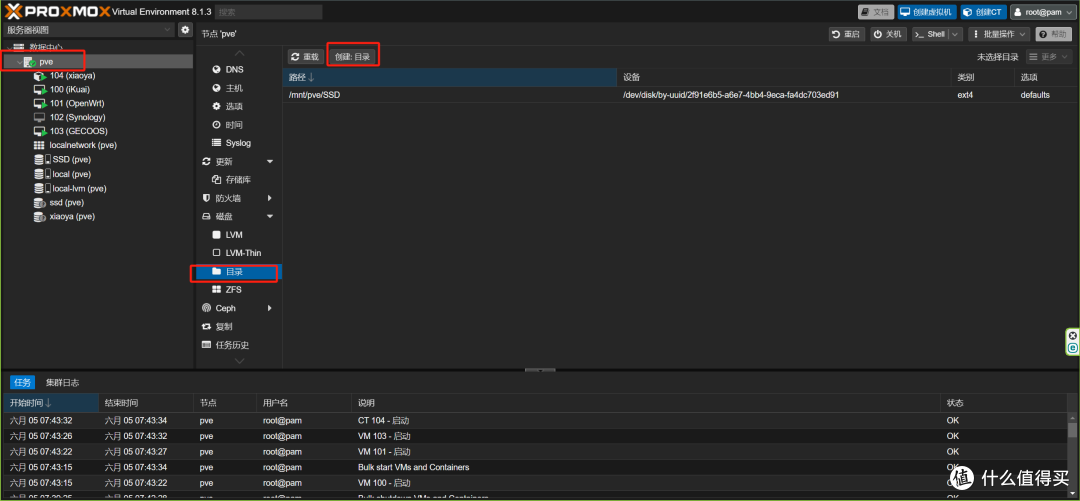Screen dimensions: 1080x501
Task: Open 任务历史 task history
Action: click(231, 345)
